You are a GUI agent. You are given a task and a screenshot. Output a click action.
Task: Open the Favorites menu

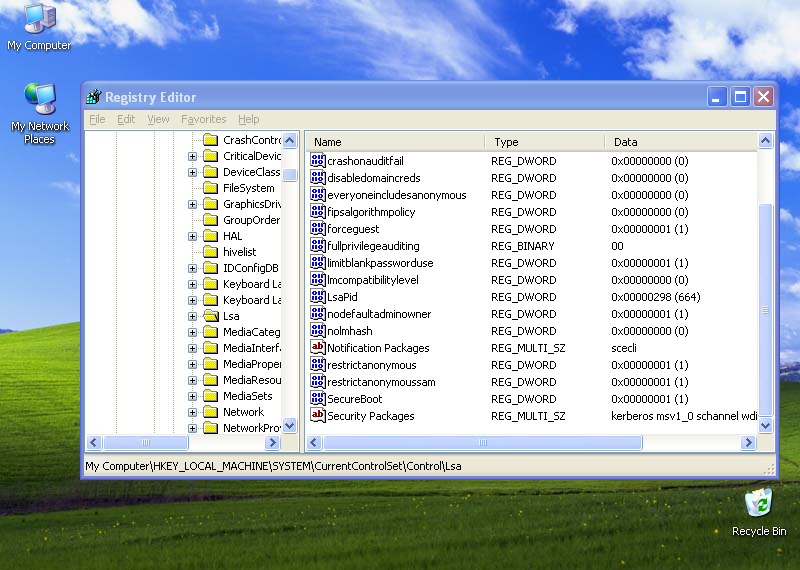(203, 119)
